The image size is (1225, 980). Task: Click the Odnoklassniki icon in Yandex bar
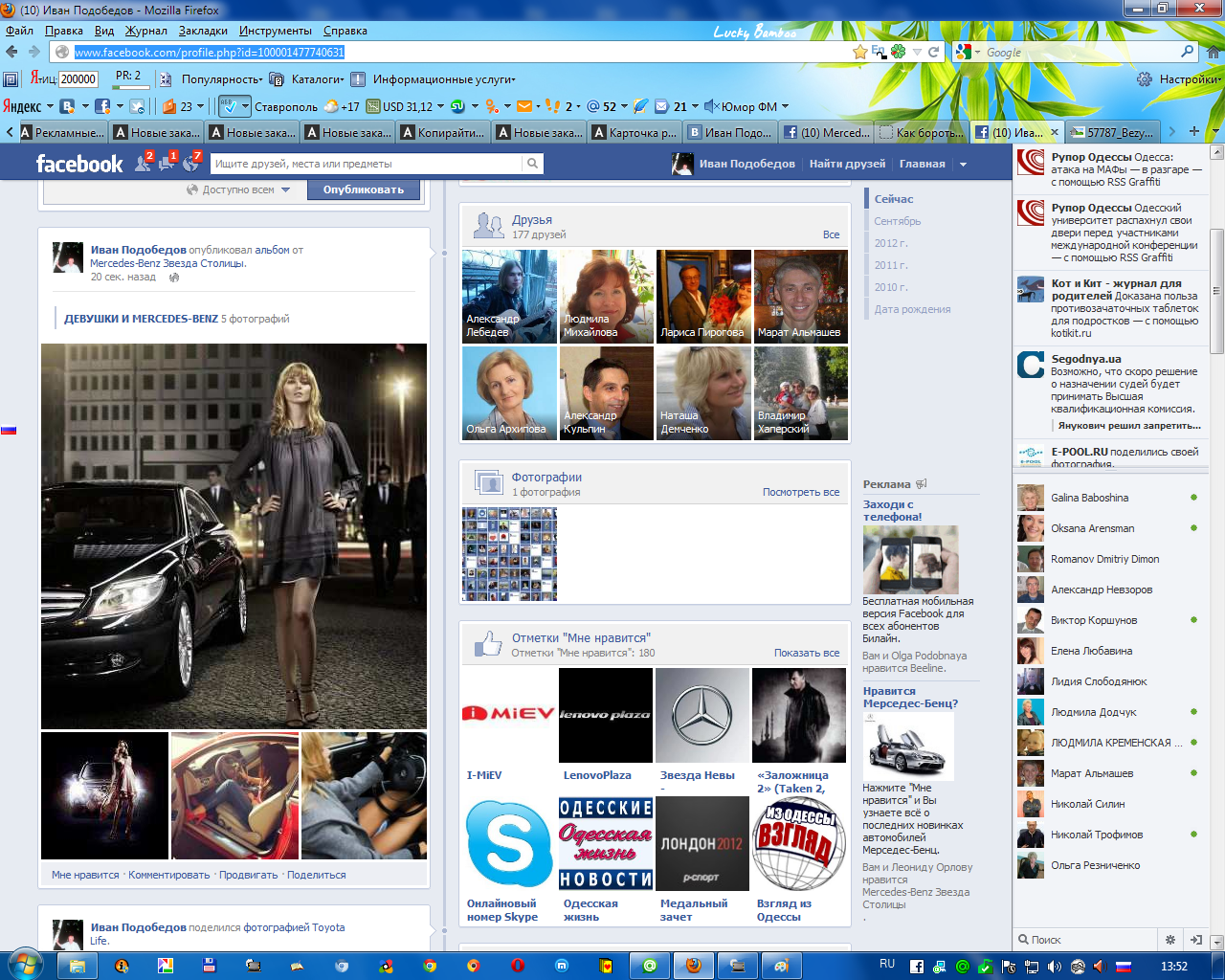(x=492, y=106)
